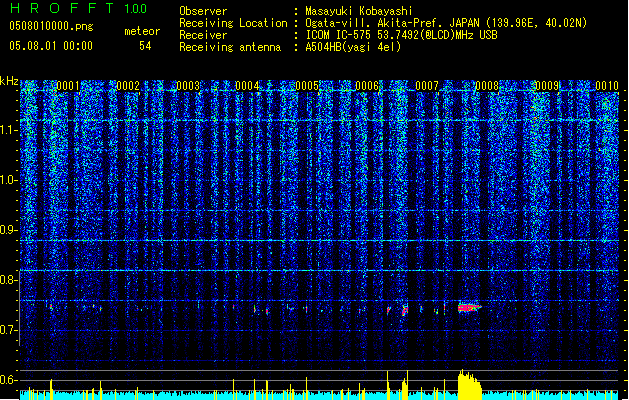629x400 pixels.
Task: Click time marker 0001
Action: pos(68,86)
